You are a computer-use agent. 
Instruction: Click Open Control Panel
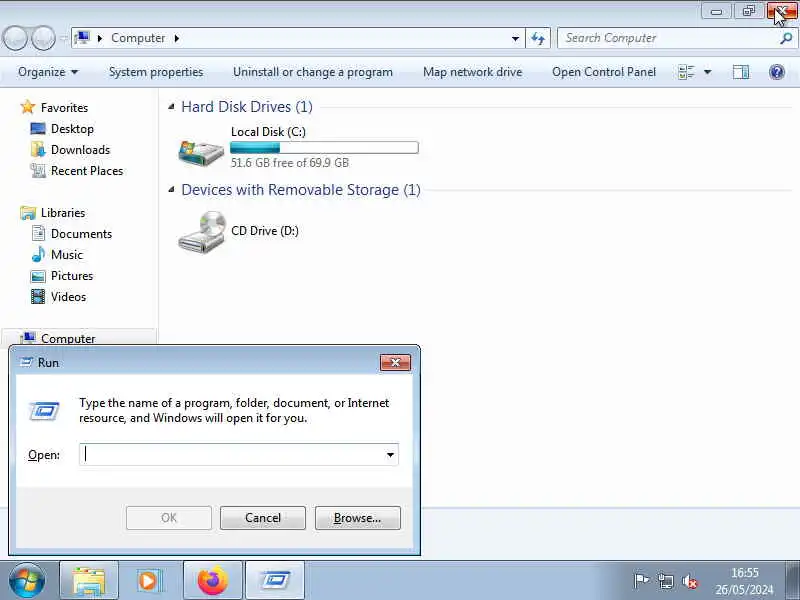click(604, 72)
